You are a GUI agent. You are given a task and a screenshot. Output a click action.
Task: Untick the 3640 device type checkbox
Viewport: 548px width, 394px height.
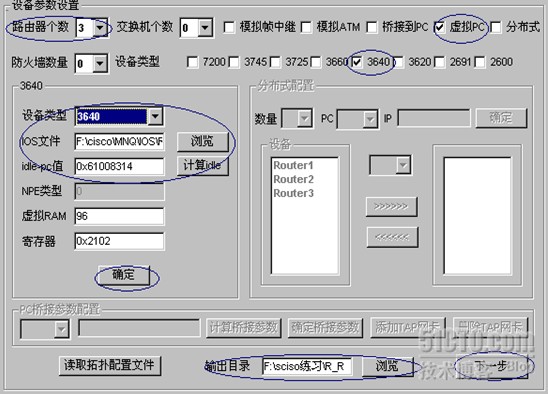356,62
